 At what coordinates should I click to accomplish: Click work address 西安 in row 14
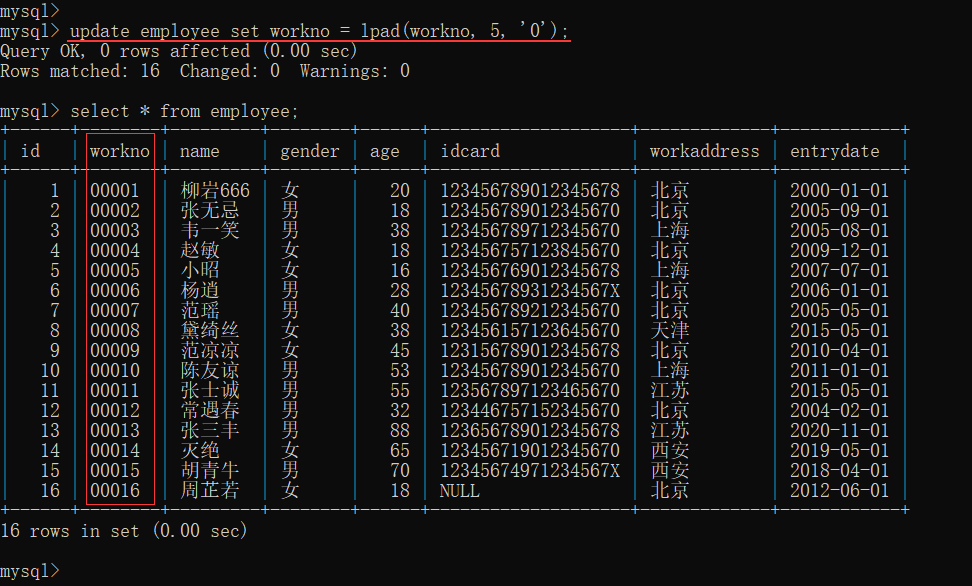point(669,450)
